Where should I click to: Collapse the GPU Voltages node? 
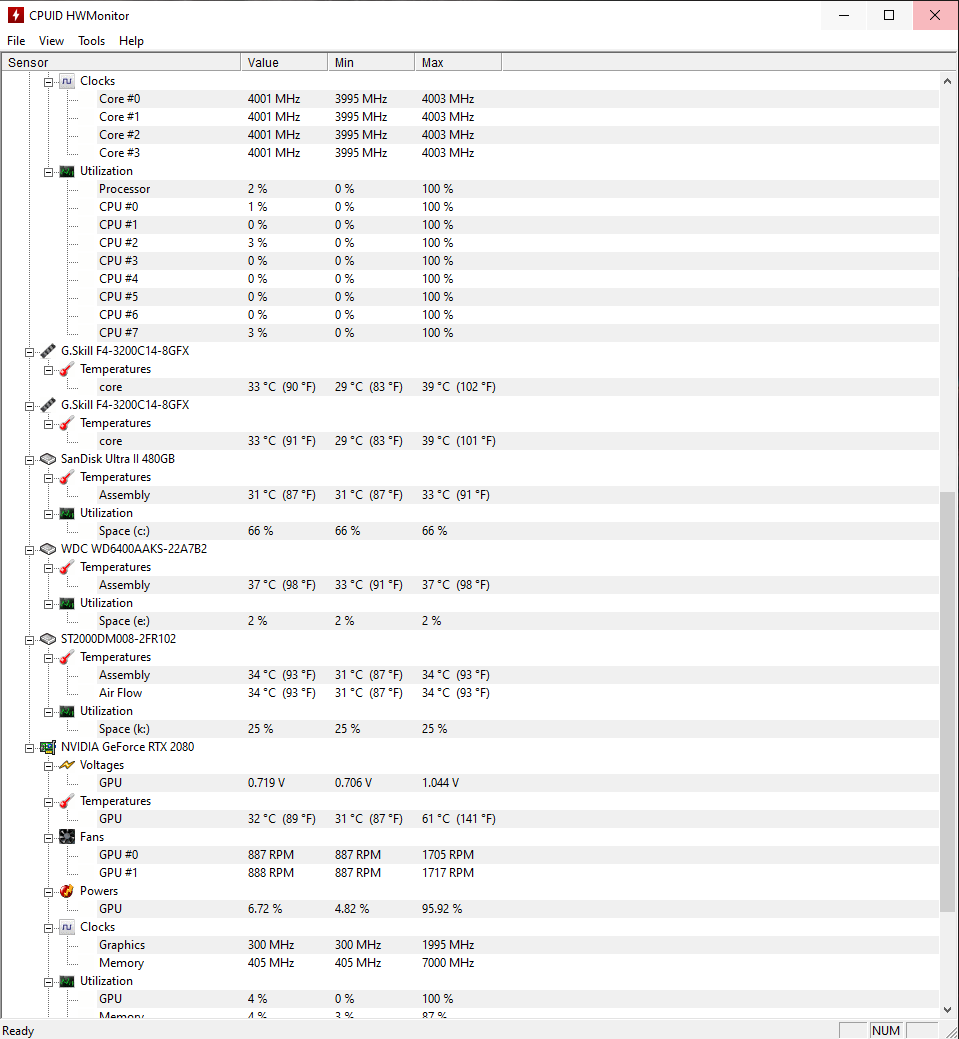tap(48, 766)
